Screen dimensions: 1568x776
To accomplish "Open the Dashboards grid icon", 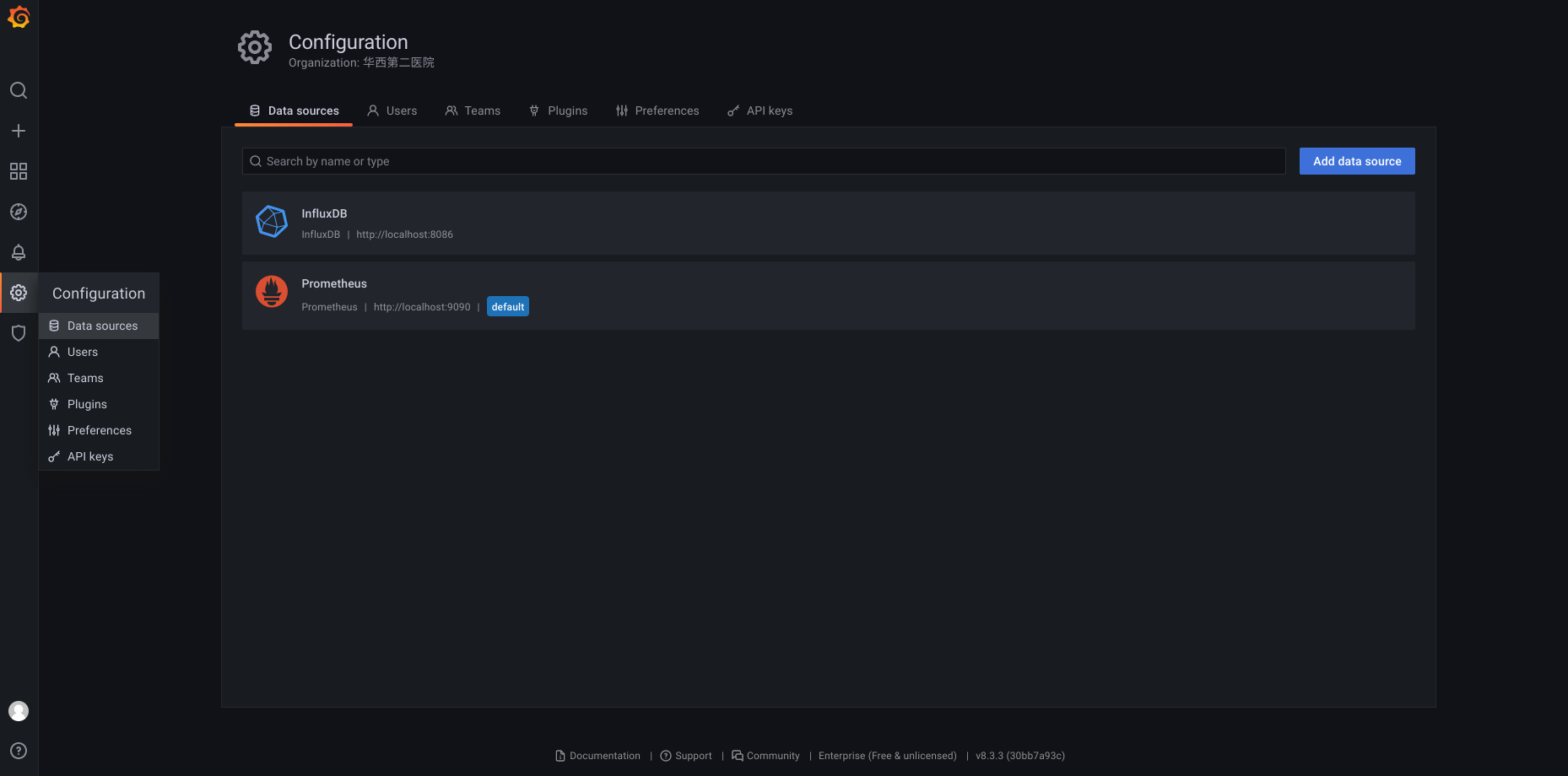I will pyautogui.click(x=19, y=171).
